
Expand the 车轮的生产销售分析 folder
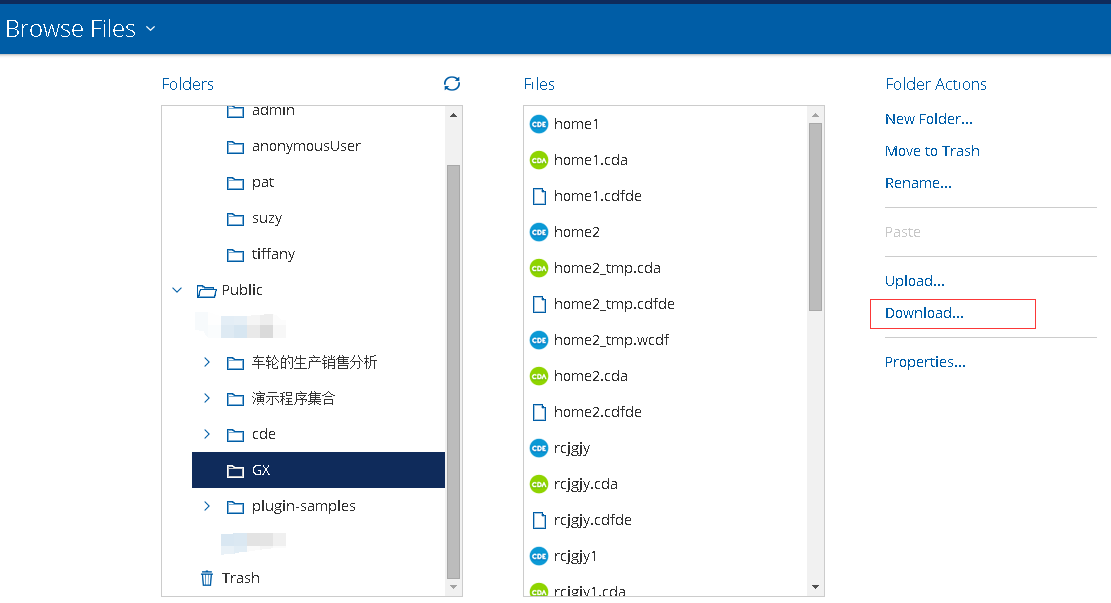(x=207, y=362)
